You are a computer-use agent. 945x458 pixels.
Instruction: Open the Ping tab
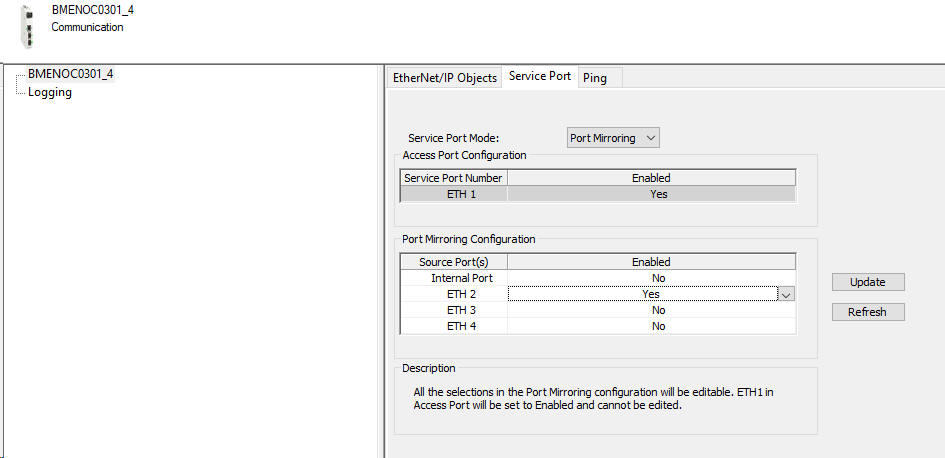[x=595, y=78]
